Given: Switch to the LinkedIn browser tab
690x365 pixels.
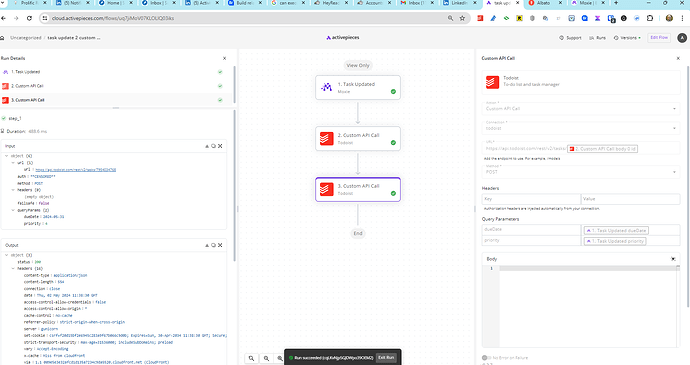Looking at the screenshot, I should tap(459, 3).
